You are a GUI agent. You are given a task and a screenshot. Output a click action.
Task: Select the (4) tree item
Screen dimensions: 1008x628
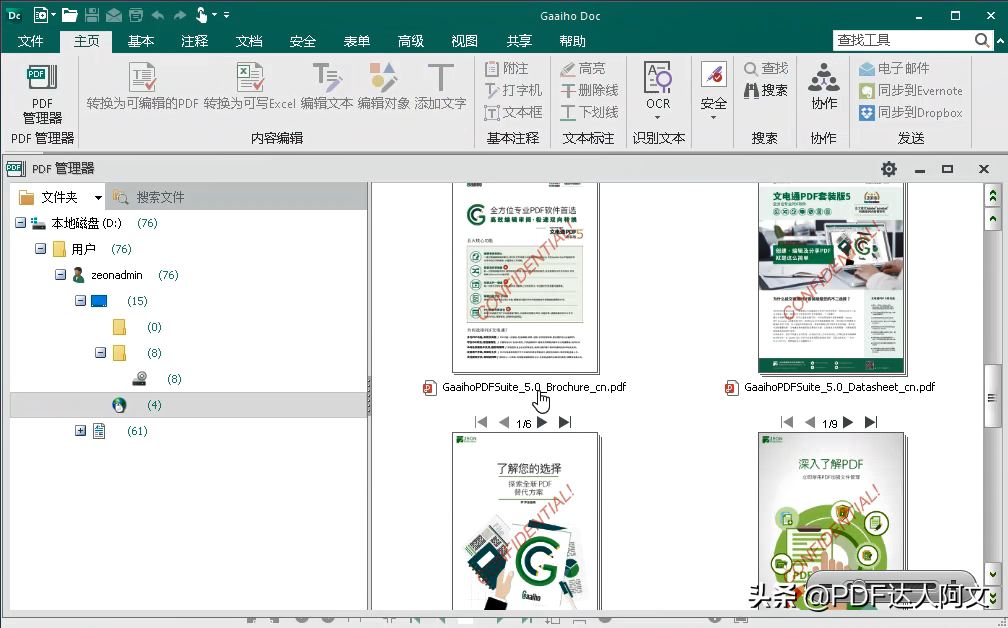pos(188,405)
